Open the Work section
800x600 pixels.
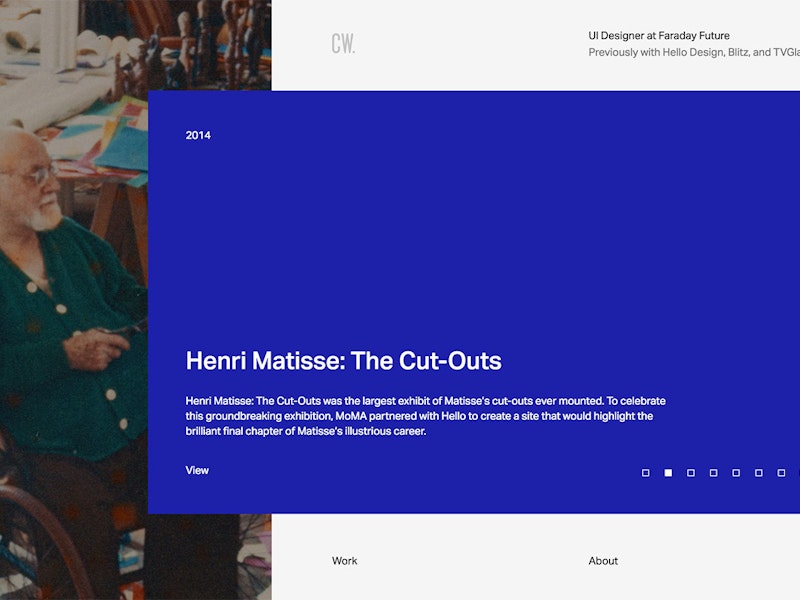click(x=344, y=561)
